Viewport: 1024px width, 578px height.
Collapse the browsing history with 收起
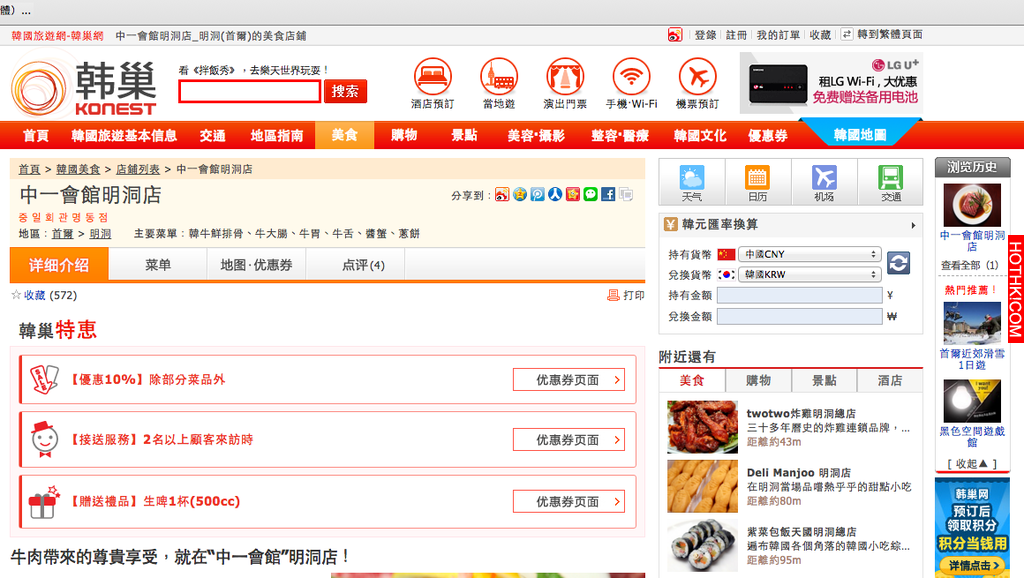pos(972,464)
